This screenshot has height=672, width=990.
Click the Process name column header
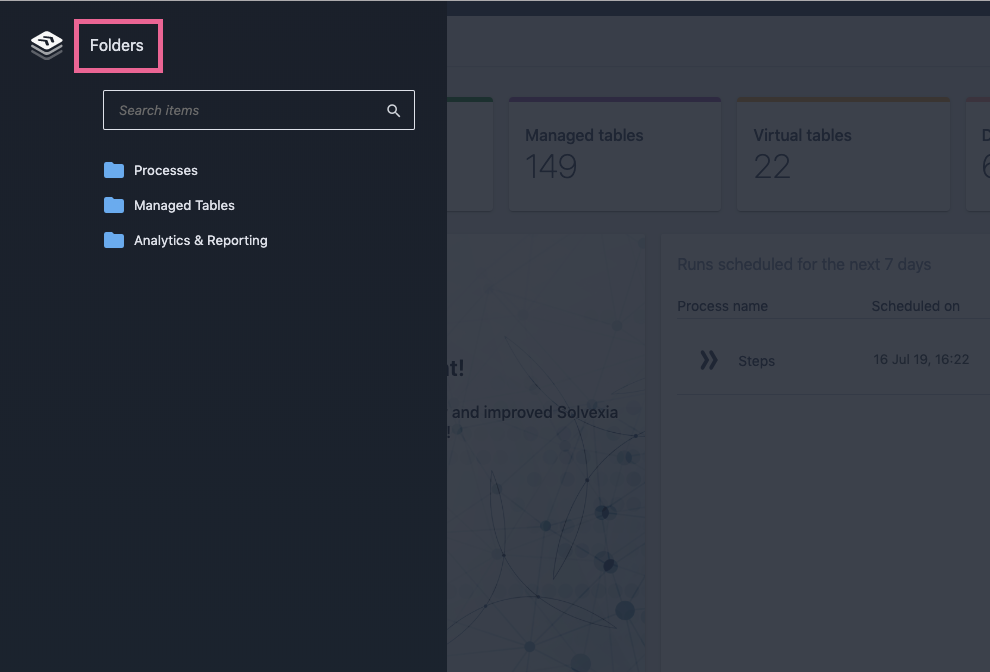722,306
